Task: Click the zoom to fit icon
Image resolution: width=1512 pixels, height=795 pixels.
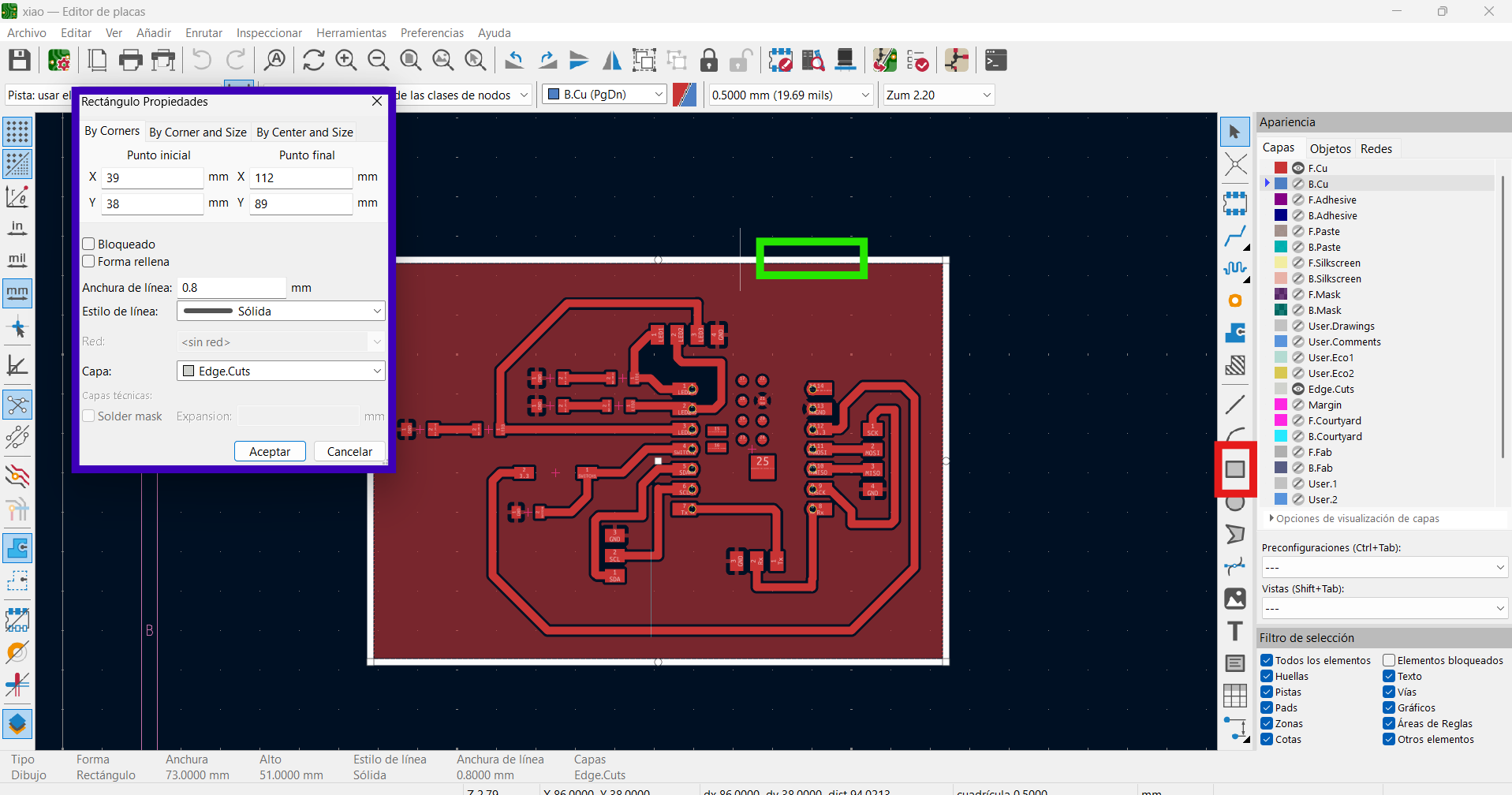Action: coord(410,60)
